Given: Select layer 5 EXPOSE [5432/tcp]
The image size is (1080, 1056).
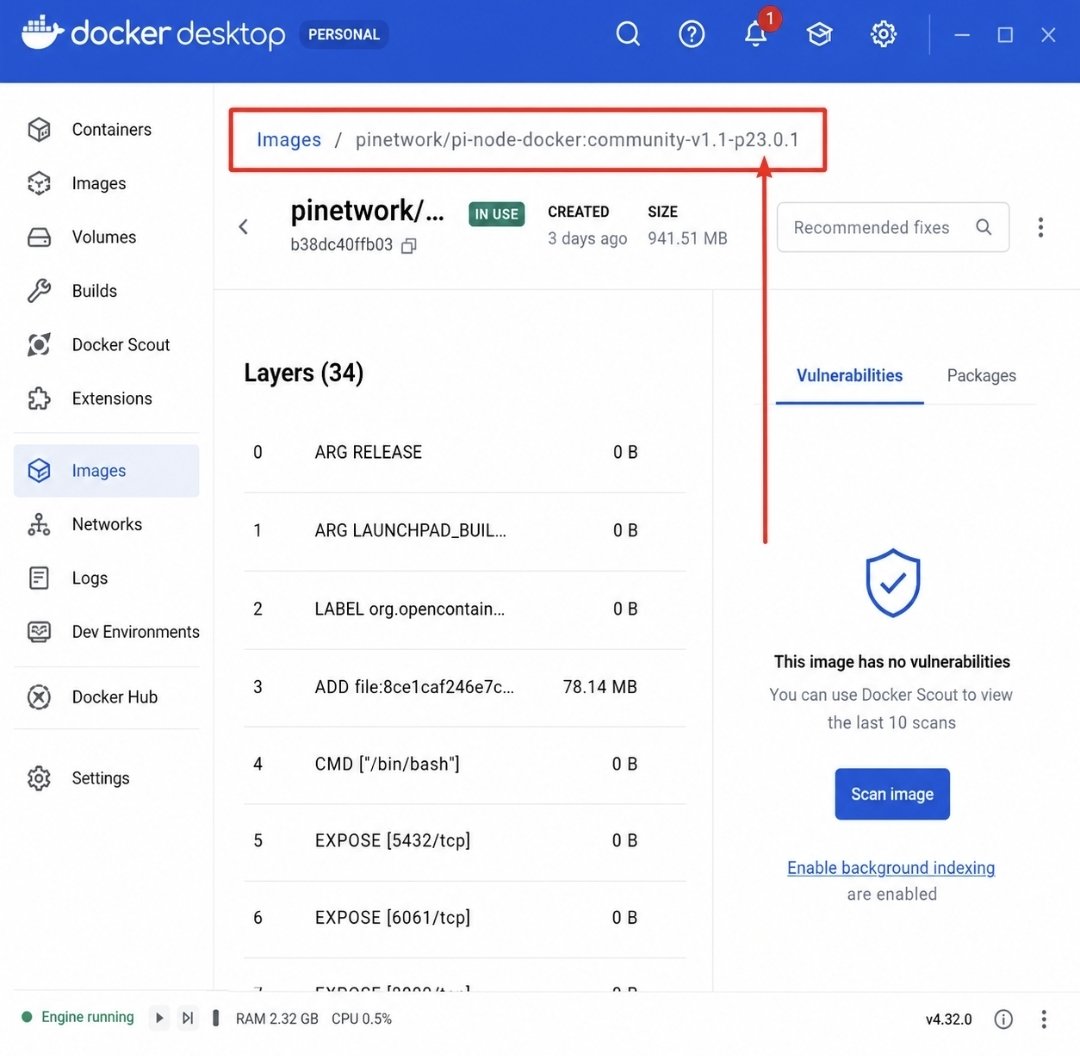Looking at the screenshot, I should coord(465,842).
